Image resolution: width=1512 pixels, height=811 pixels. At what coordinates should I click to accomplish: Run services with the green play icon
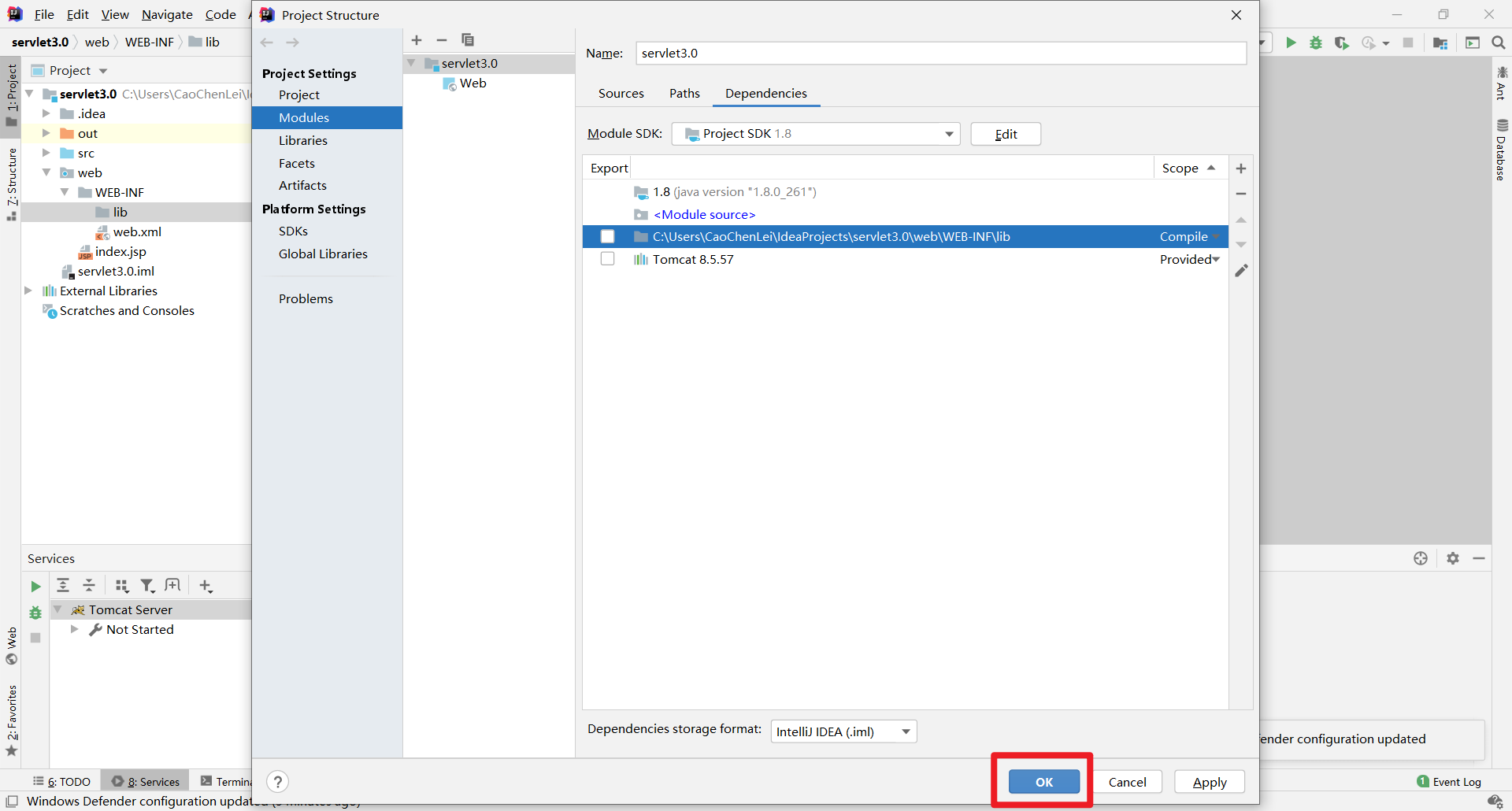35,587
